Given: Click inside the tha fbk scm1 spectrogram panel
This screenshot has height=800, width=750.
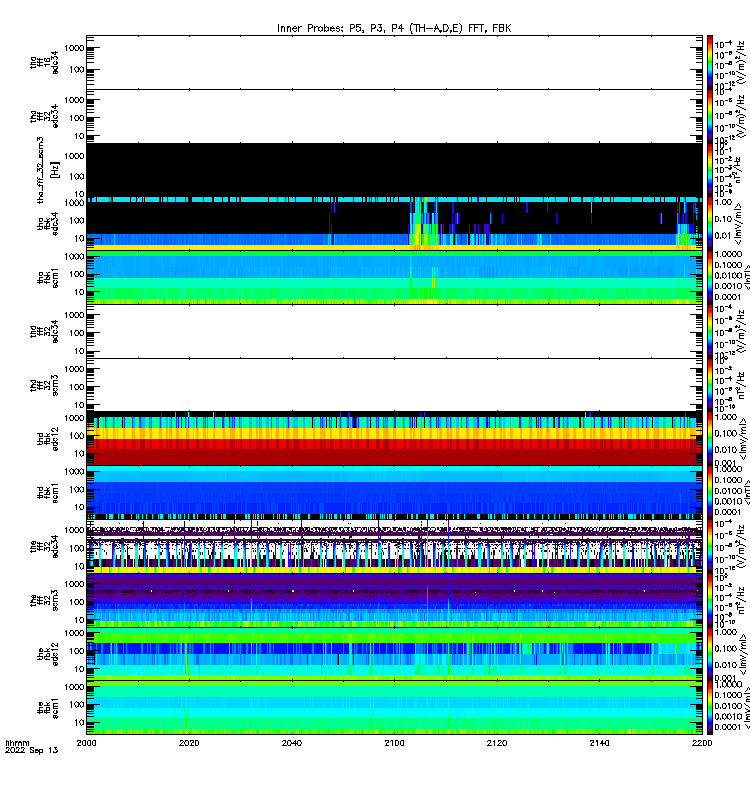Looking at the screenshot, I should coord(394,278).
